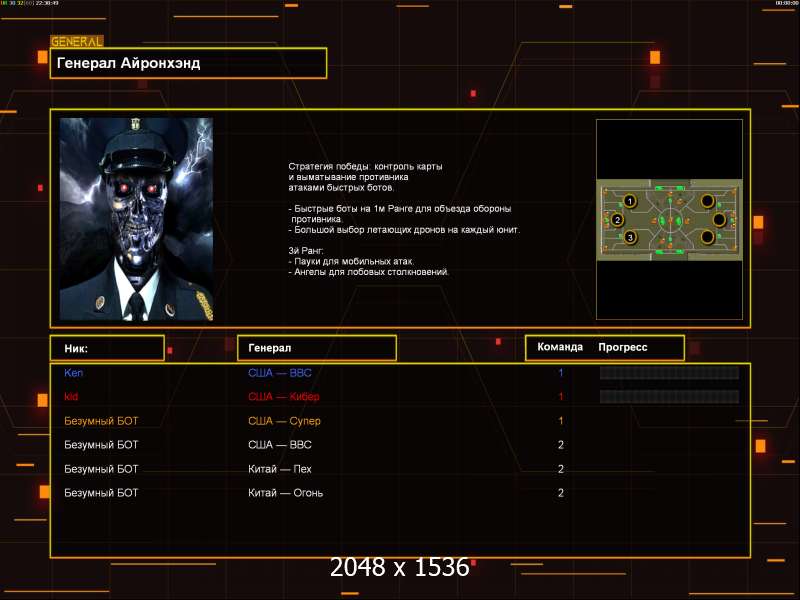The image size is (800, 600).
Task: Click the general 'Китай — Огонь'
Action: pos(285,493)
